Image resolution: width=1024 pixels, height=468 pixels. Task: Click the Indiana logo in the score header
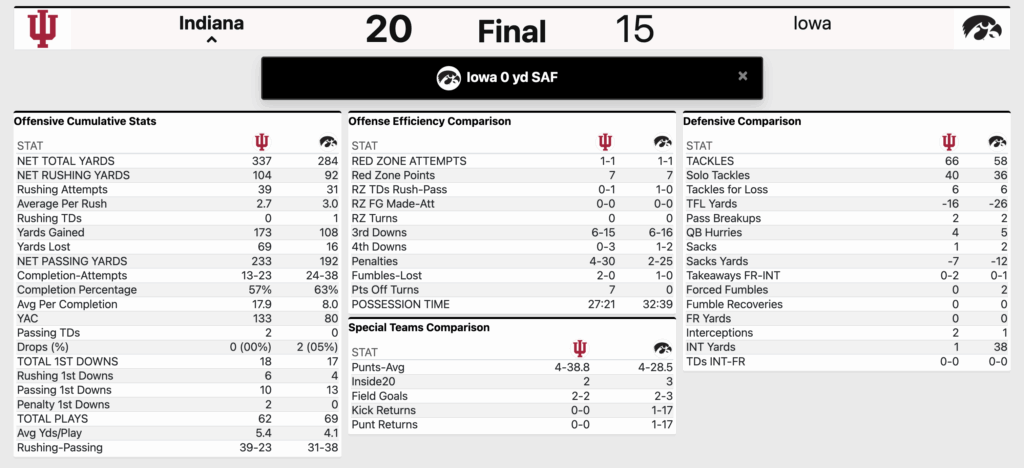click(42, 29)
